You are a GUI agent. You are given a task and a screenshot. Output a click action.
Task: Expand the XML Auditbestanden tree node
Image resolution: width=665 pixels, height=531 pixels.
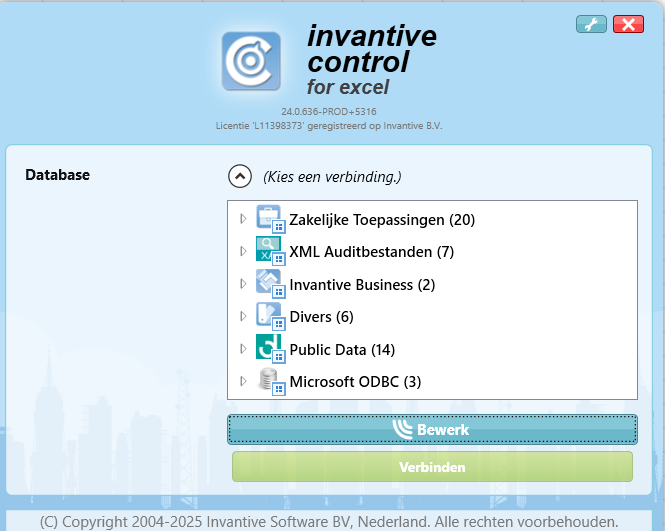coord(243,251)
